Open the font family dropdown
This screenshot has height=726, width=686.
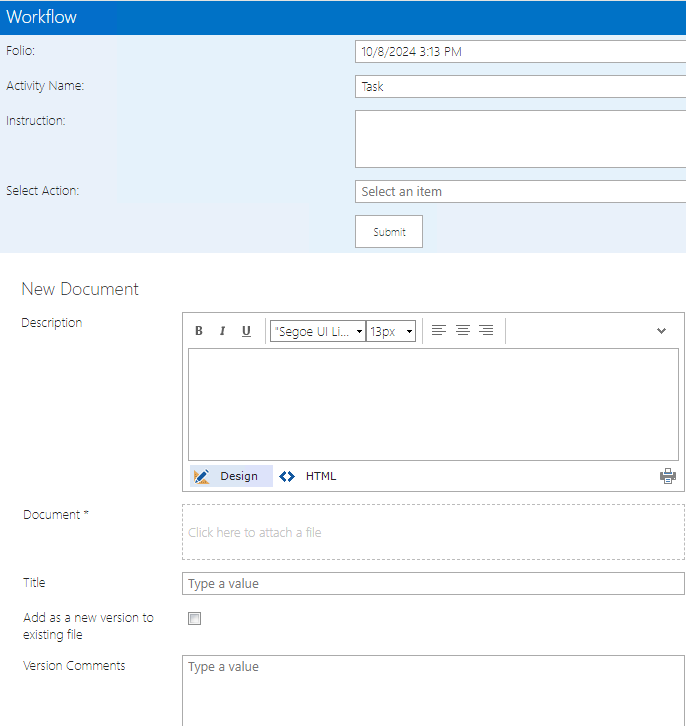tap(318, 331)
